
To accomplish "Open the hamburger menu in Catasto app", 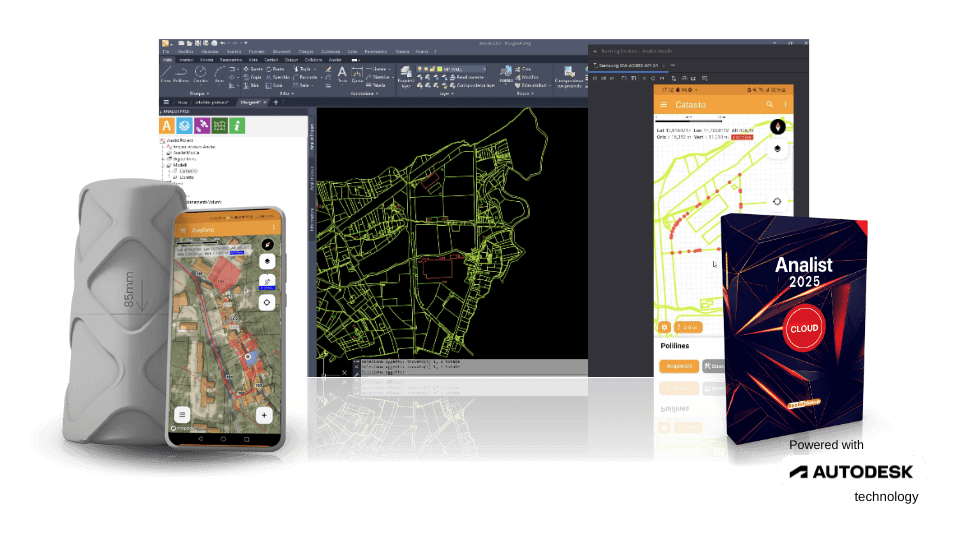I will (x=664, y=104).
